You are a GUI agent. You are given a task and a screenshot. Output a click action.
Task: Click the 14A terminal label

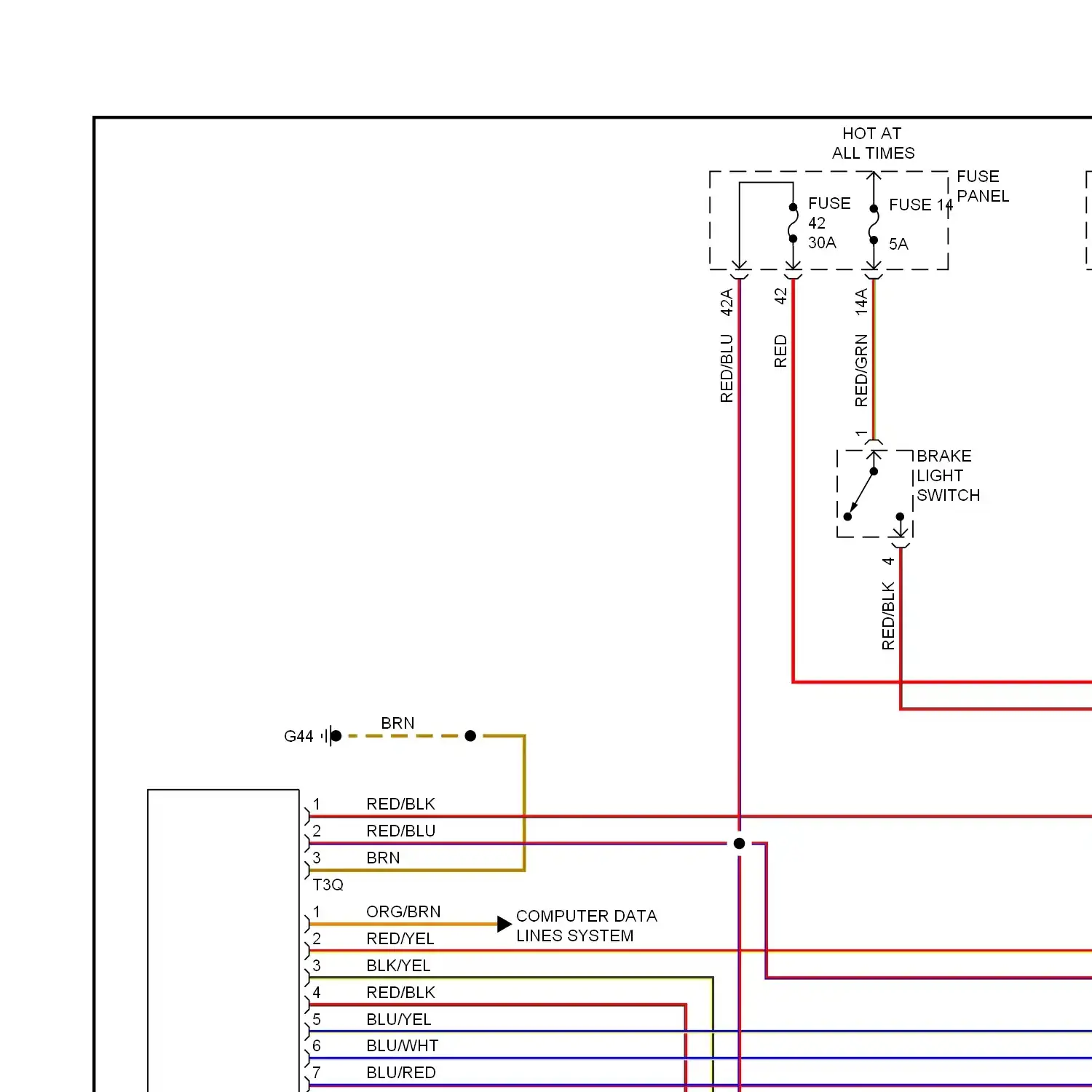[x=861, y=302]
